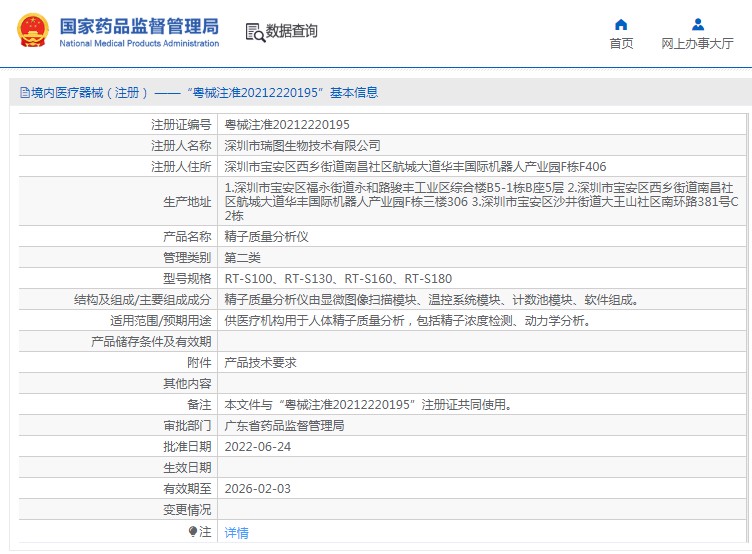Click the 产品技术要求 attachment entry
Viewport: 752px width, 554px height.
260,362
